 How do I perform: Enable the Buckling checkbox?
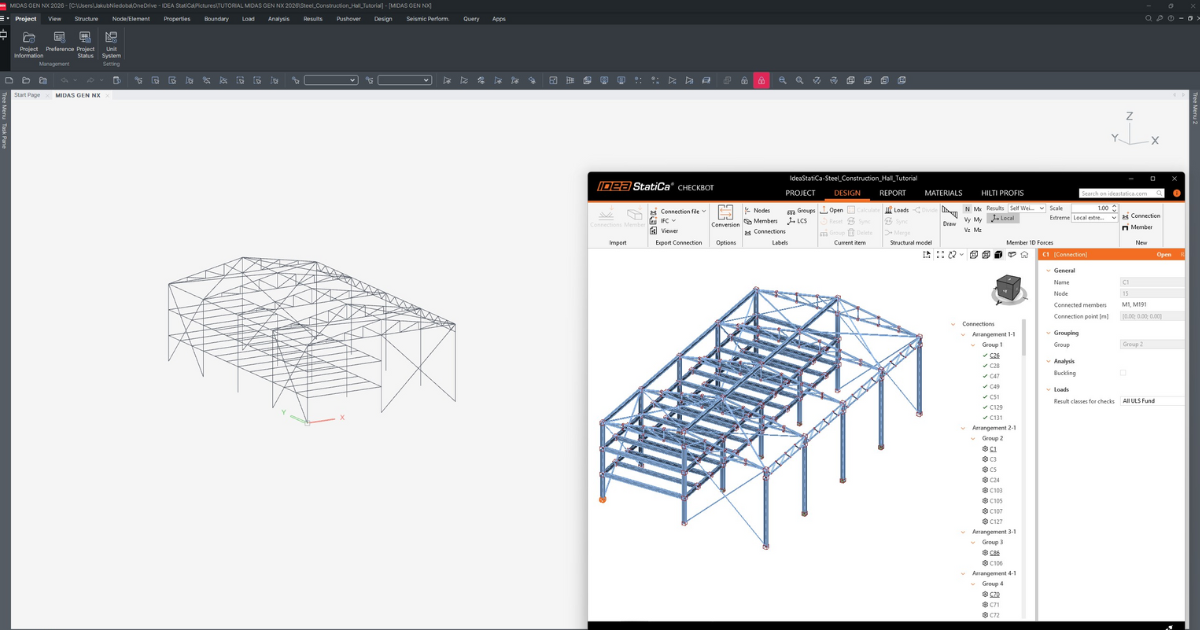1122,372
